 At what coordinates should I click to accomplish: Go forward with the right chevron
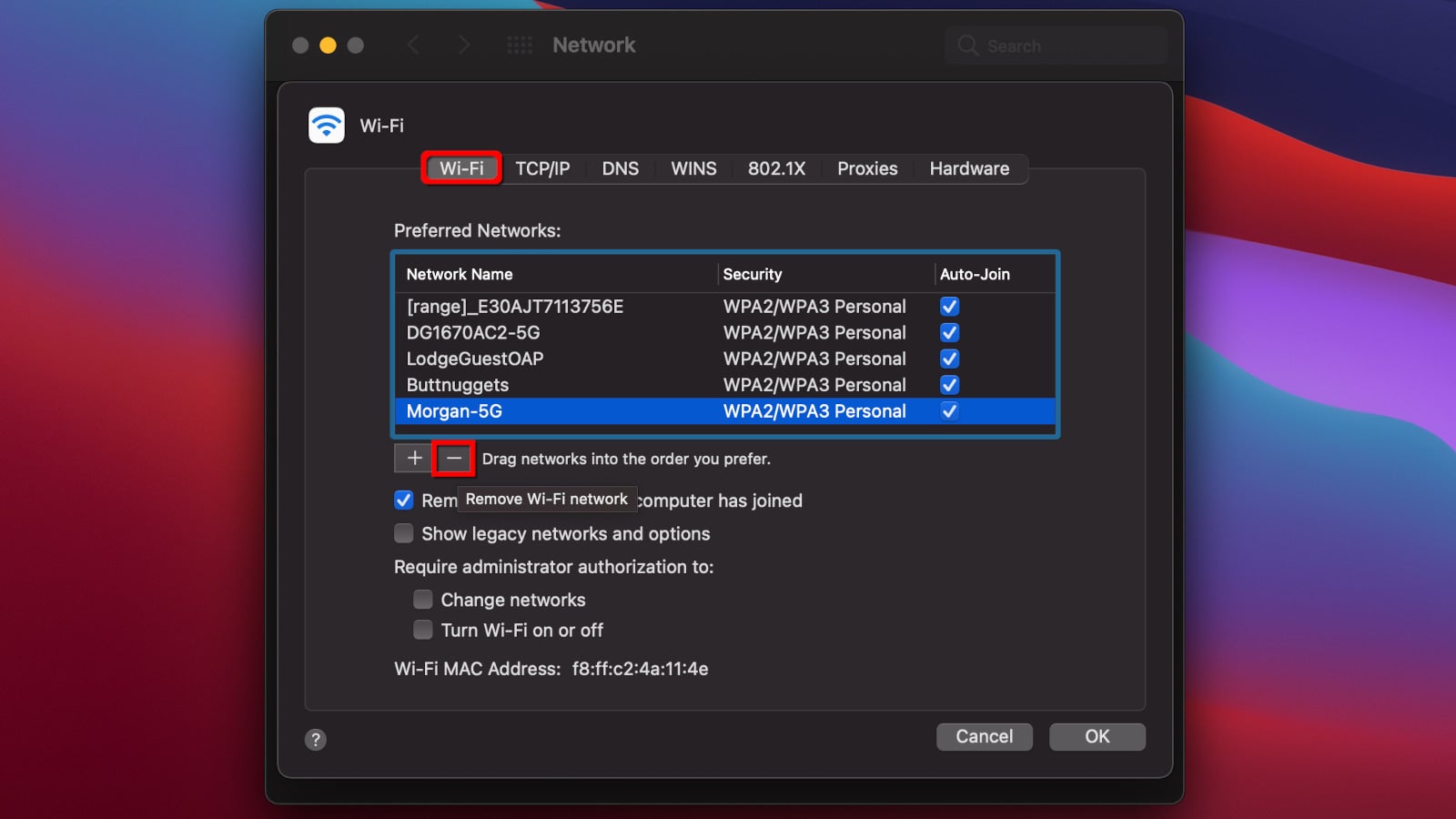(463, 45)
